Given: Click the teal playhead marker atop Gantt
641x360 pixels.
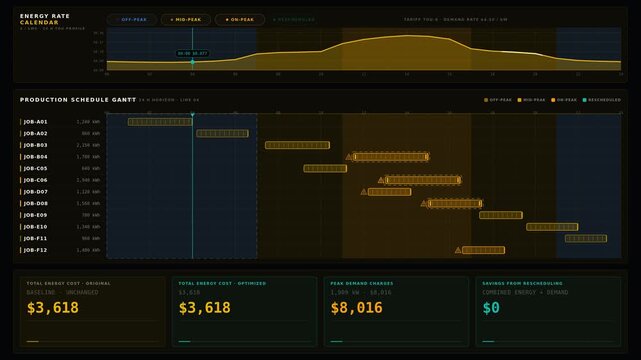Looking at the screenshot, I should 193,115.
